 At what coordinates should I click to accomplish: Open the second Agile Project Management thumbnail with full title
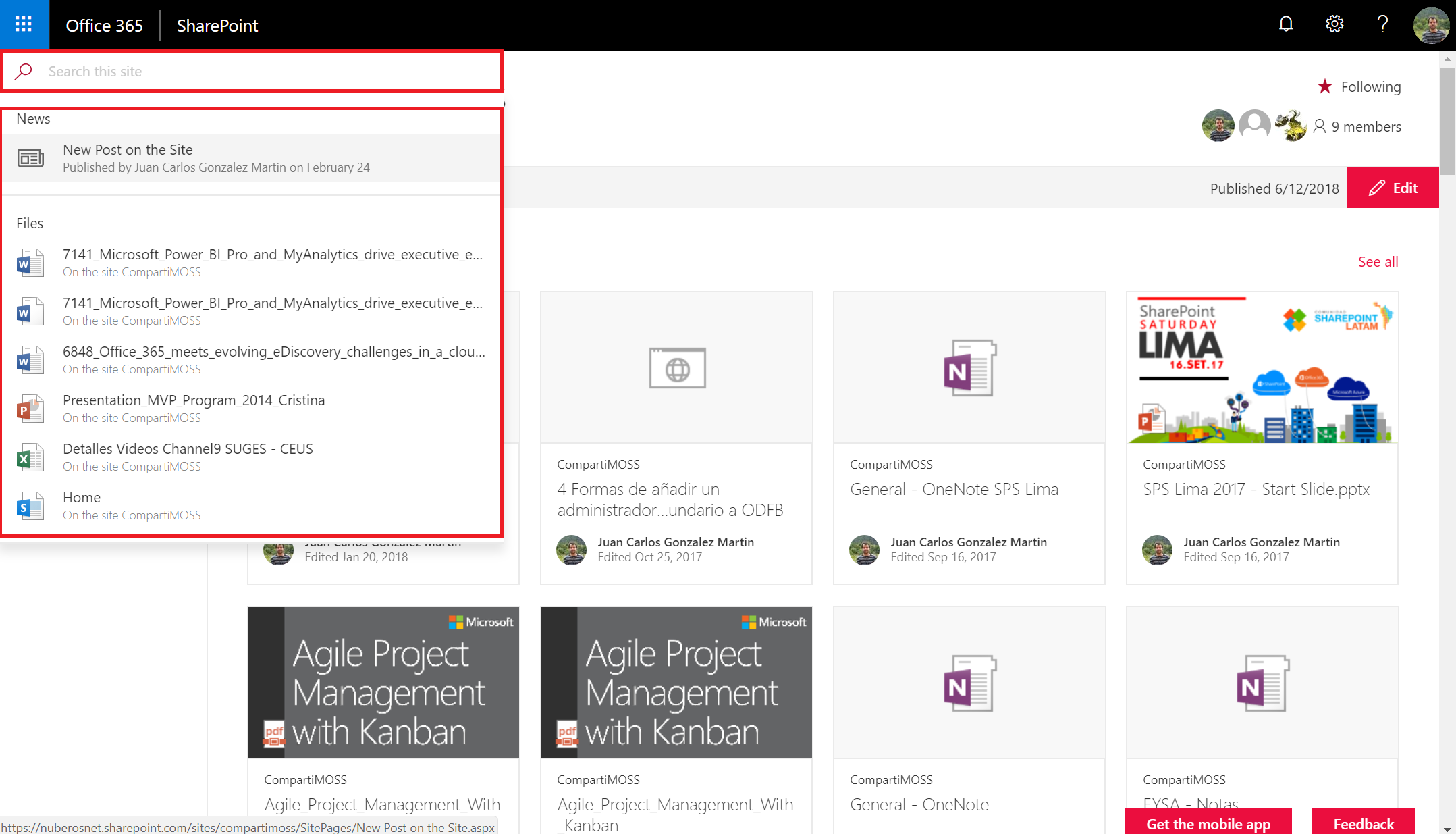(676, 683)
